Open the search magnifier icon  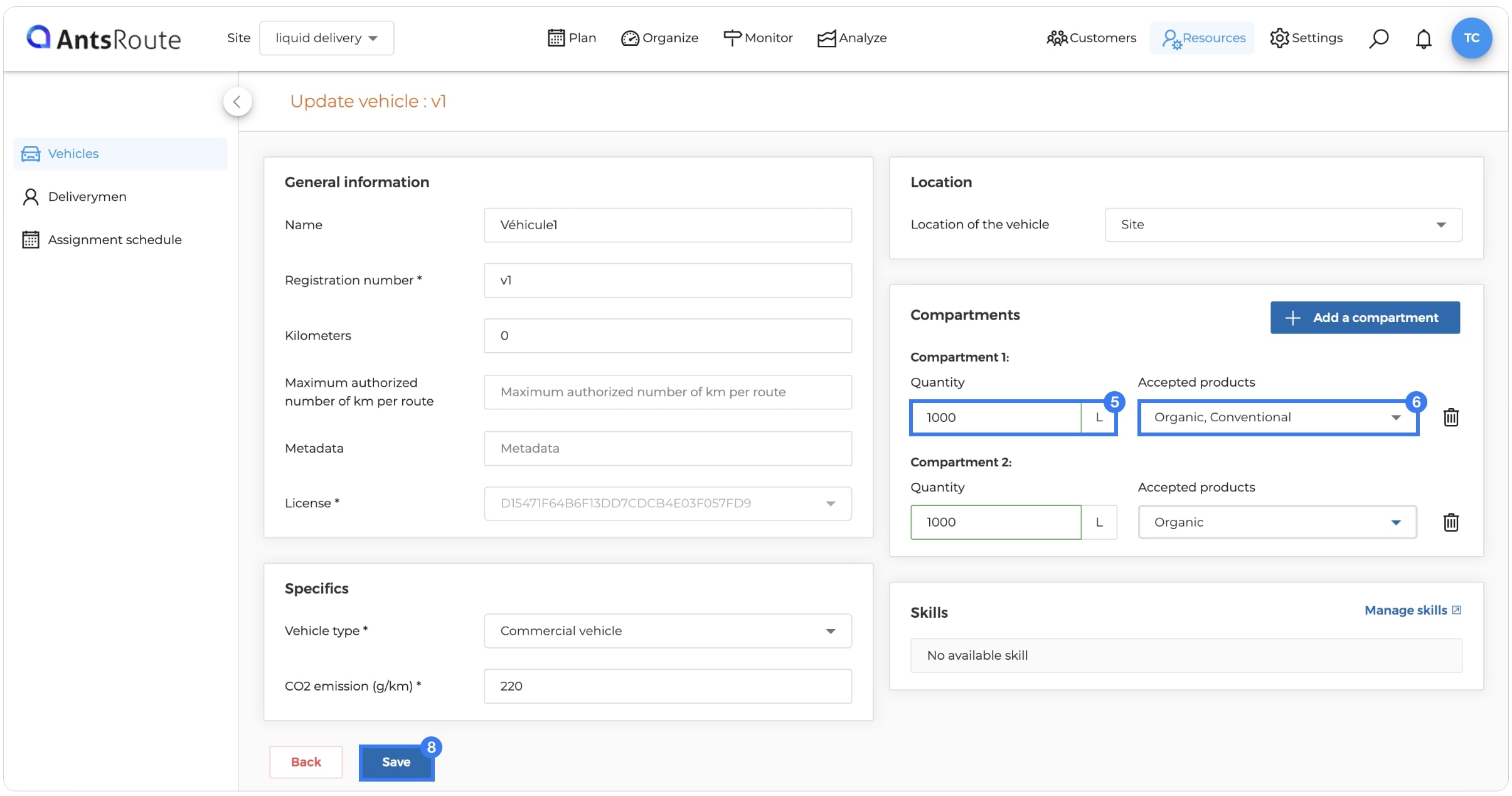tap(1378, 38)
